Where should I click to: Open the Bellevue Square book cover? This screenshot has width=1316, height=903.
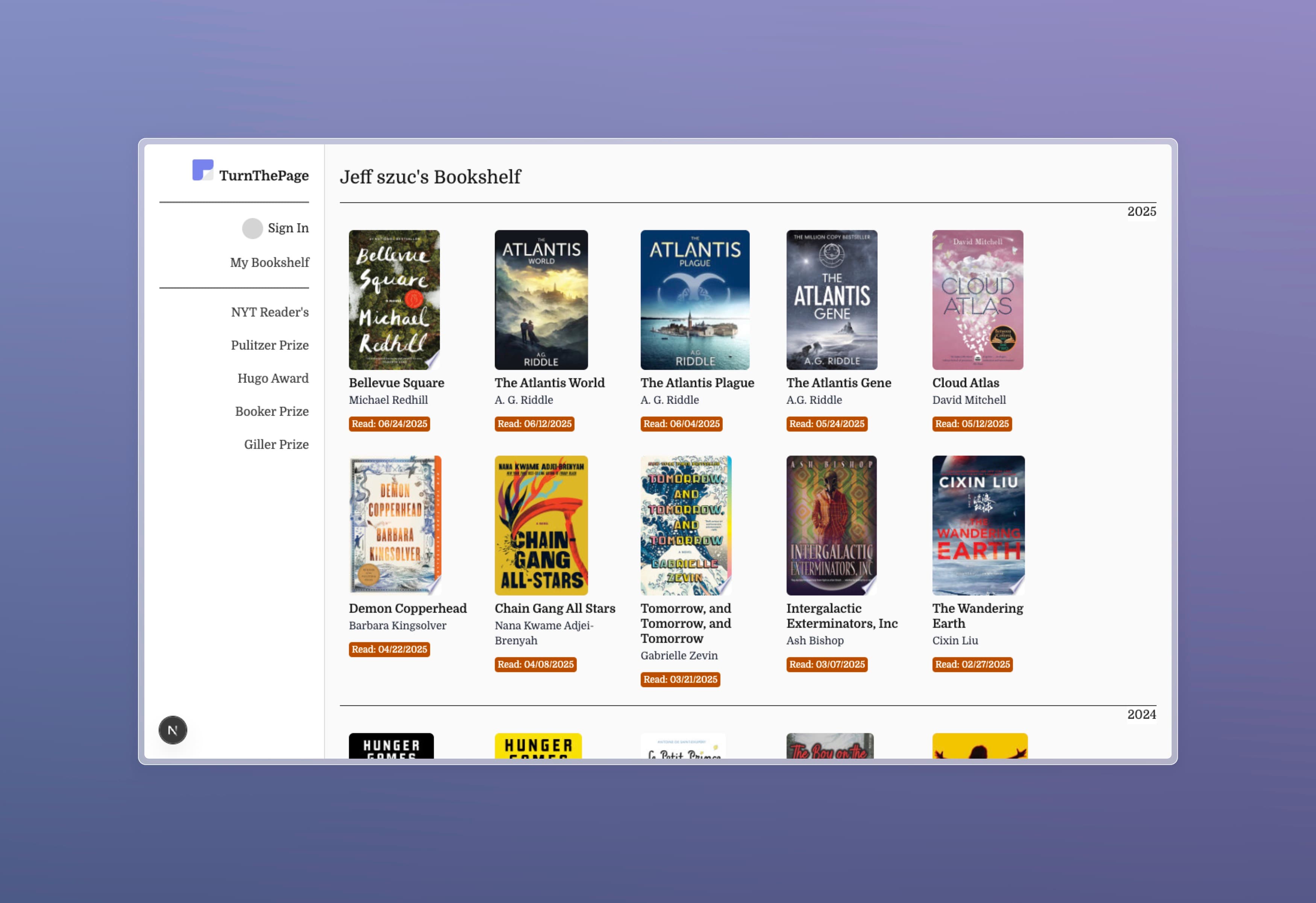pyautogui.click(x=394, y=300)
